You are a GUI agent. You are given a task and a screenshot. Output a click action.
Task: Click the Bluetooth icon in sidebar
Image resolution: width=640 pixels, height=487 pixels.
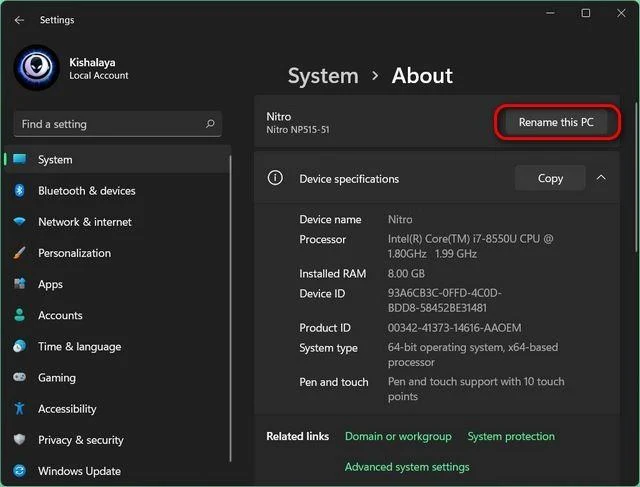click(x=19, y=190)
